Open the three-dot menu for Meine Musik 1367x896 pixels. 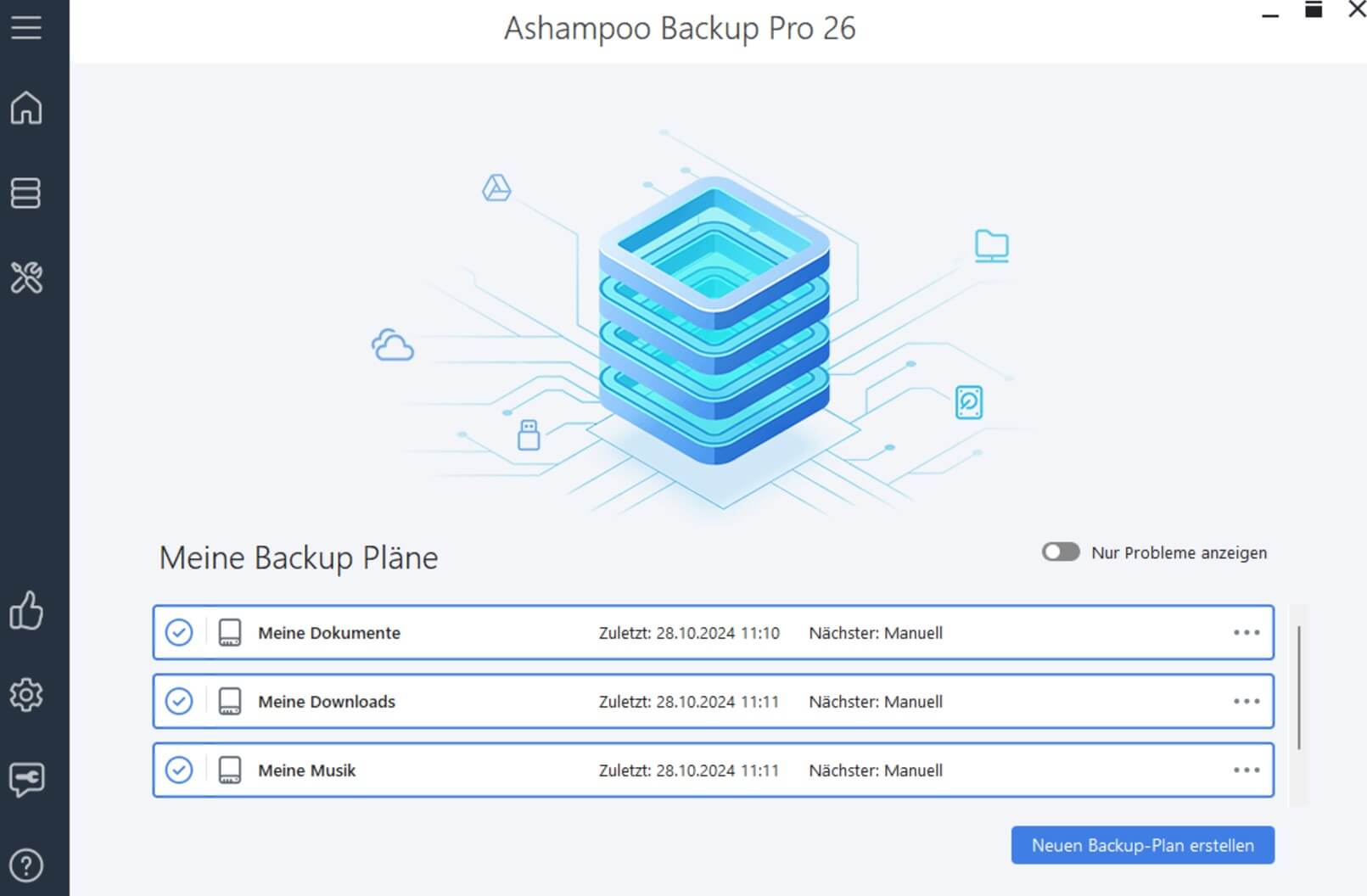(x=1247, y=770)
